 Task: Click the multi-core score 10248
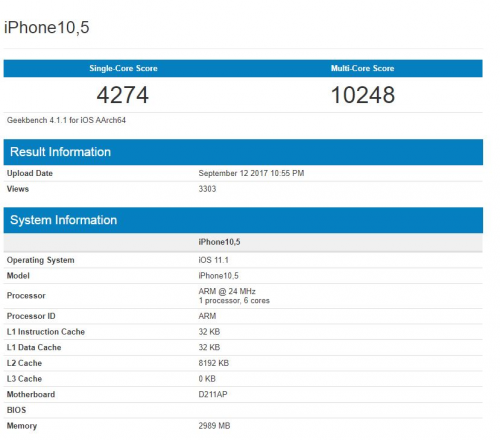tap(363, 95)
